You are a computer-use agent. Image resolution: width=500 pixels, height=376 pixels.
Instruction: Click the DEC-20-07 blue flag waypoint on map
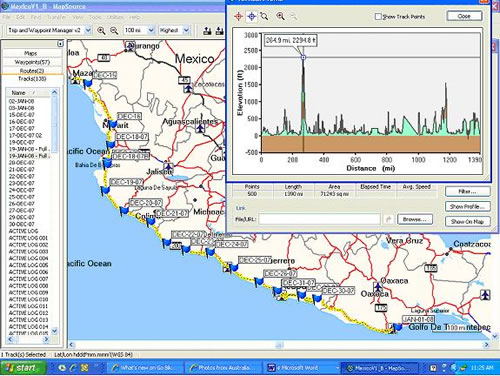[124, 211]
